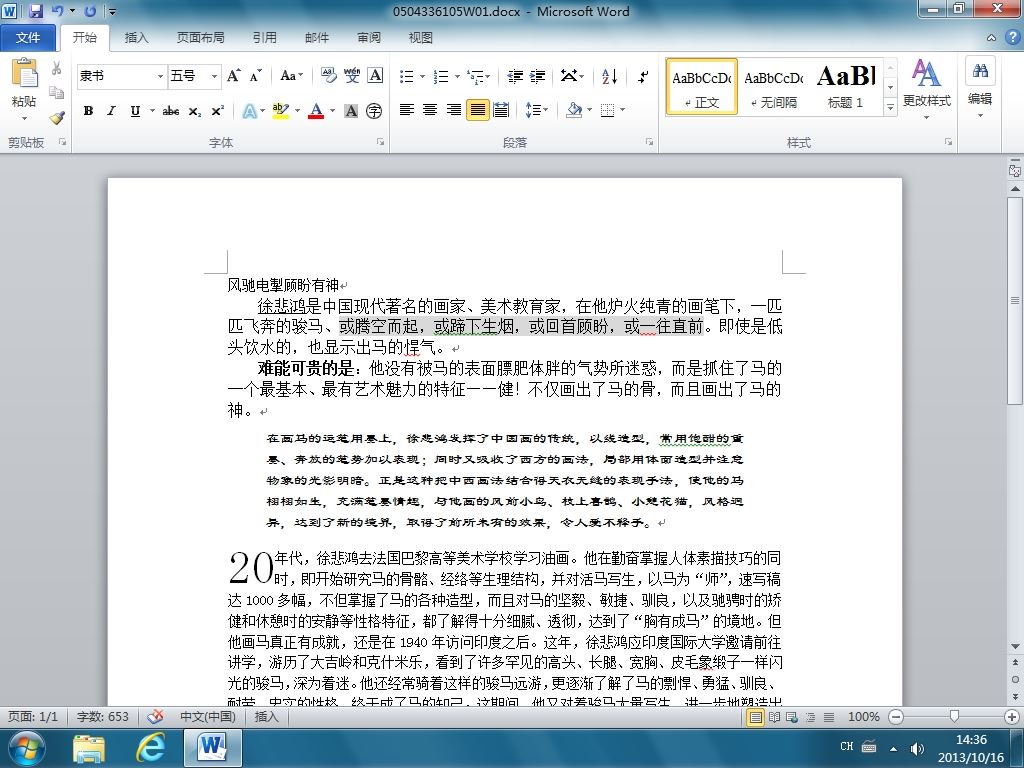Viewport: 1024px width, 768px height.
Task: Apply strikethrough with abc button
Action: click(x=171, y=111)
